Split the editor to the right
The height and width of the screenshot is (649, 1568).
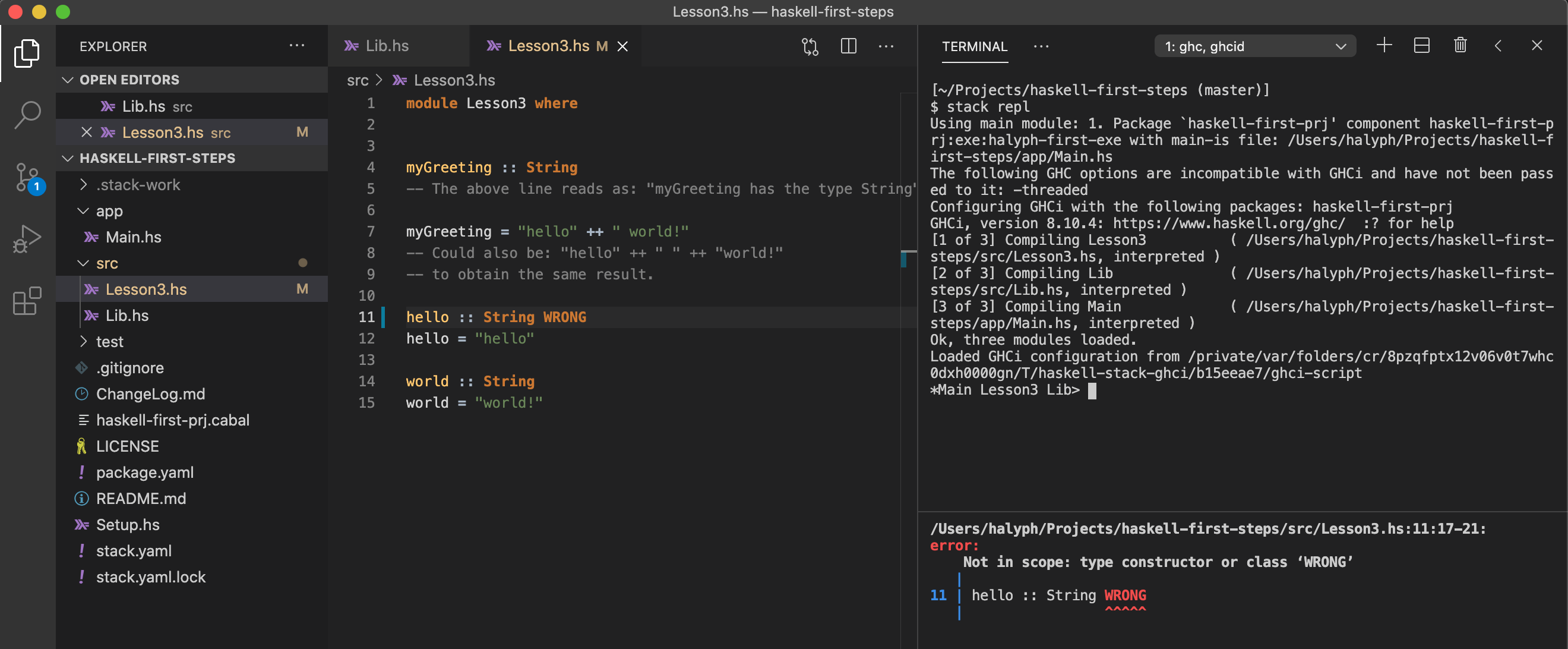[848, 46]
